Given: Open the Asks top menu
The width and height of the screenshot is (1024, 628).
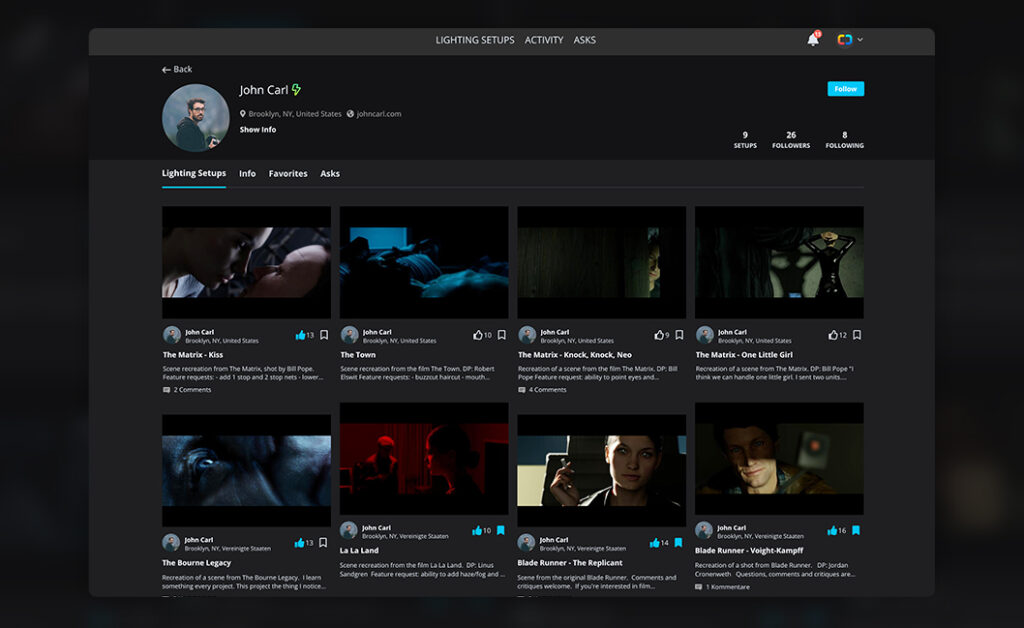Looking at the screenshot, I should pyautogui.click(x=584, y=40).
